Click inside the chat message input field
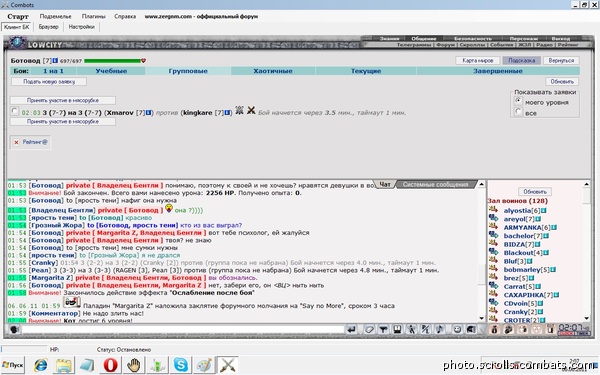 click(x=183, y=329)
